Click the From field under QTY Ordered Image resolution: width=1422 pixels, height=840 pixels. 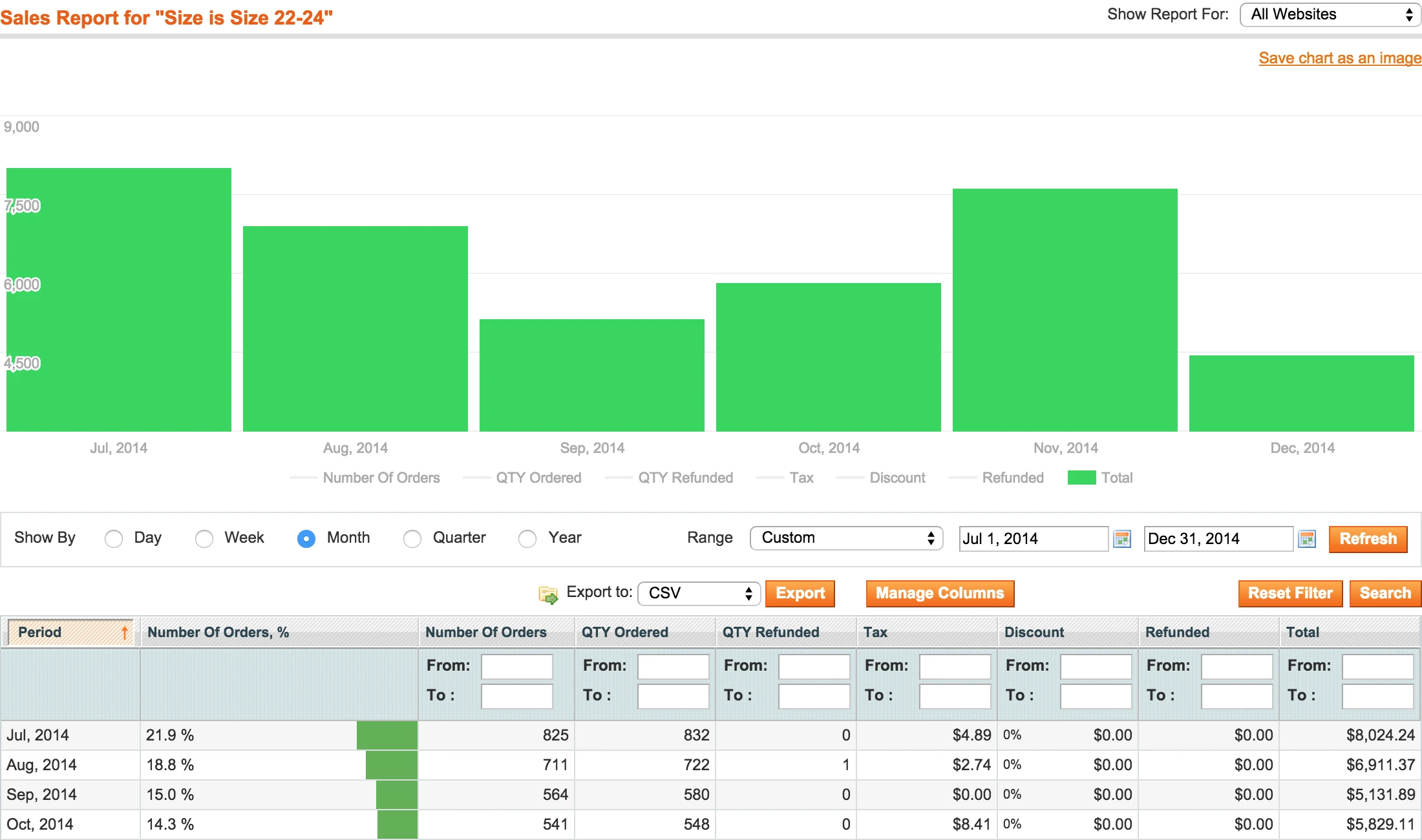673,666
